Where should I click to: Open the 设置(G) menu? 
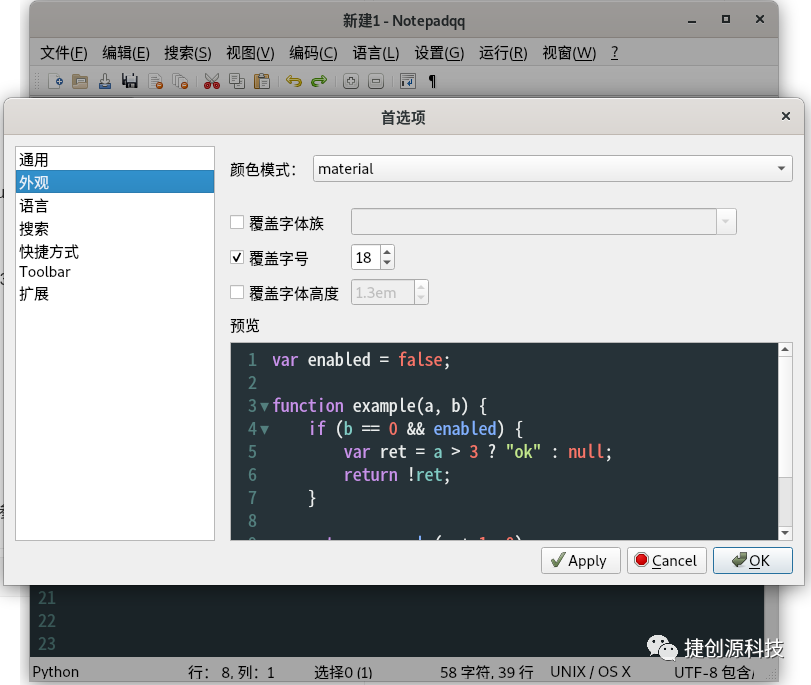(439, 53)
